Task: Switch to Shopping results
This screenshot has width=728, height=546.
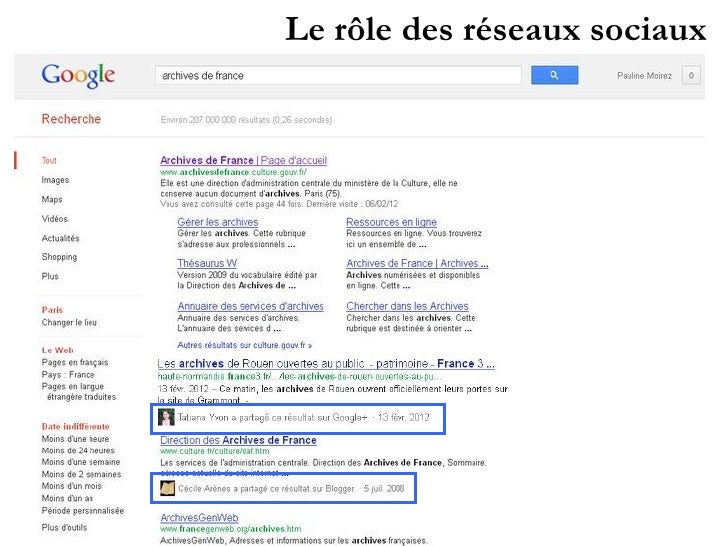Action: (59, 257)
